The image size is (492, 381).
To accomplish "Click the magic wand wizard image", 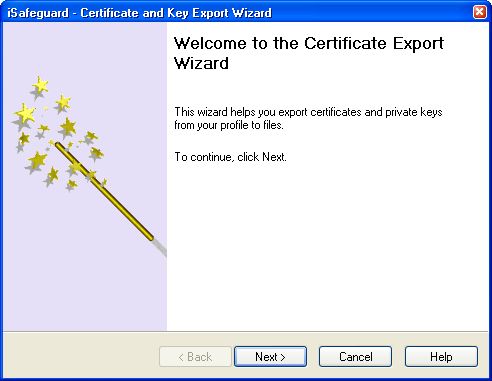I will pos(85,177).
